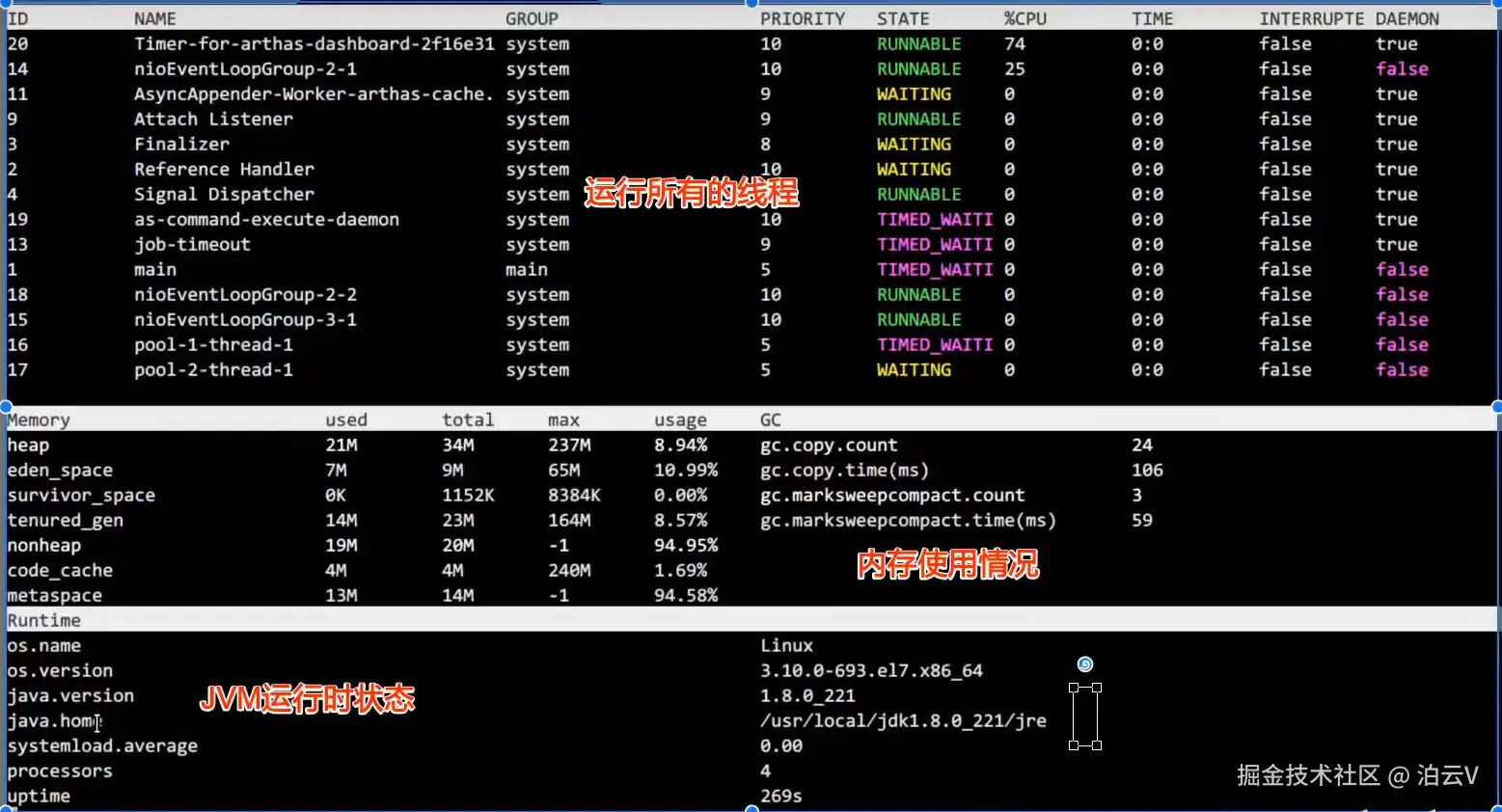Click the systemload.average label
This screenshot has height=812, width=1502.
(x=102, y=745)
